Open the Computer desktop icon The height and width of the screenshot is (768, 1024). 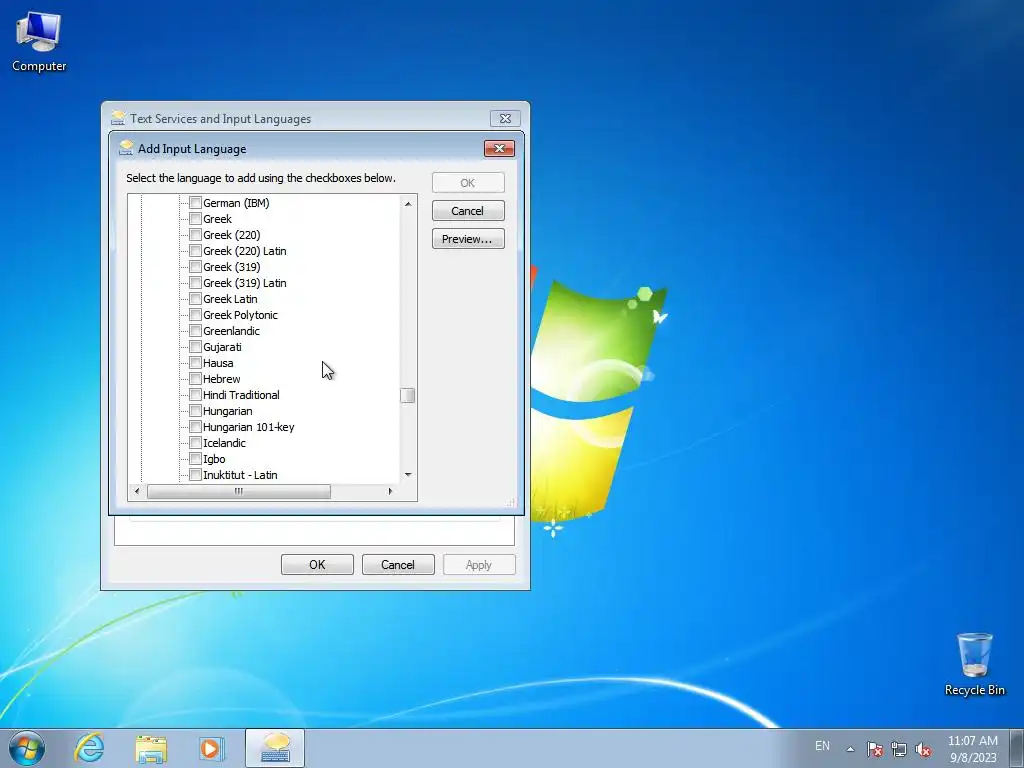(x=39, y=42)
